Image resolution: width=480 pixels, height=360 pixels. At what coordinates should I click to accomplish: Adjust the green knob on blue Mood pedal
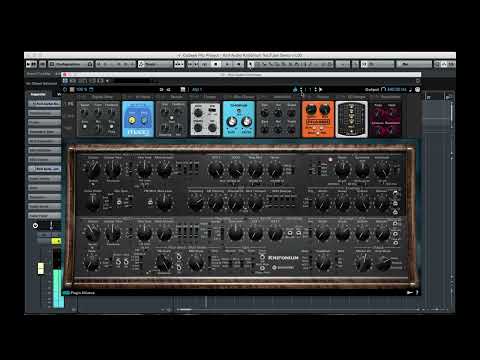tap(144, 120)
